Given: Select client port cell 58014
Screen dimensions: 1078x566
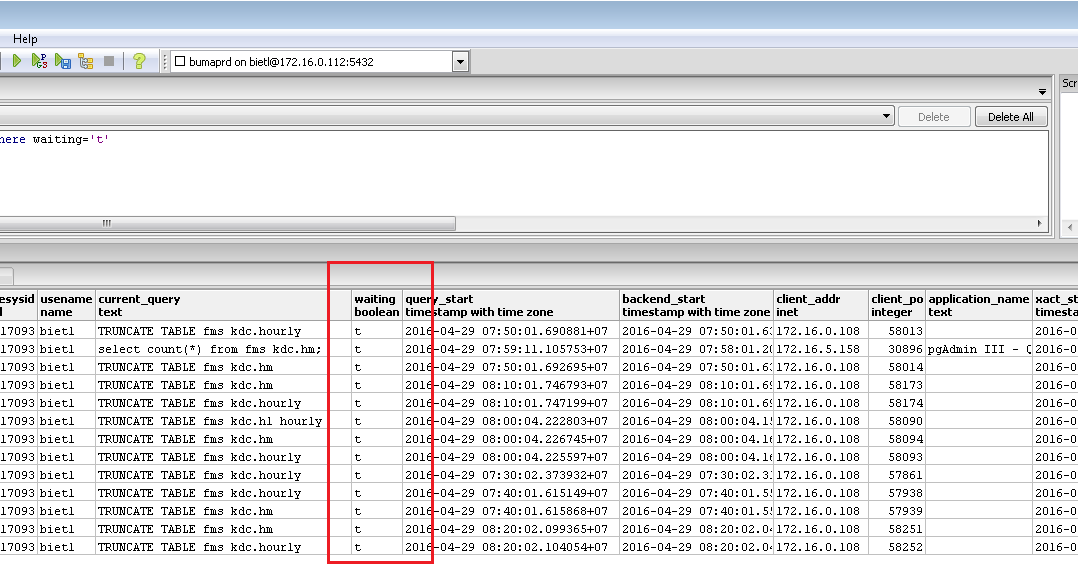Looking at the screenshot, I should tap(897, 367).
